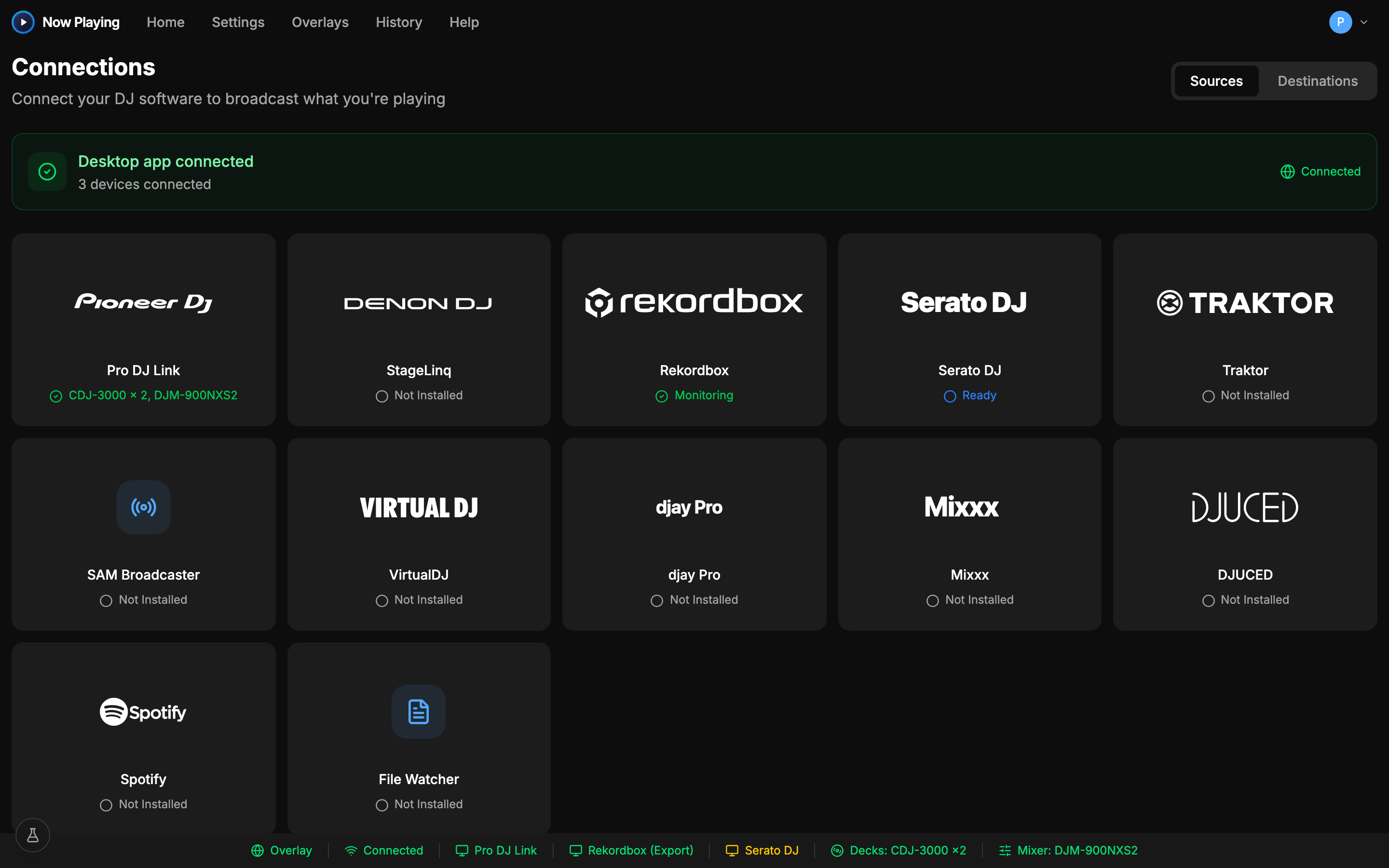The height and width of the screenshot is (868, 1389).
Task: Click Rekordbox (Export) in status bar
Action: coord(640,850)
